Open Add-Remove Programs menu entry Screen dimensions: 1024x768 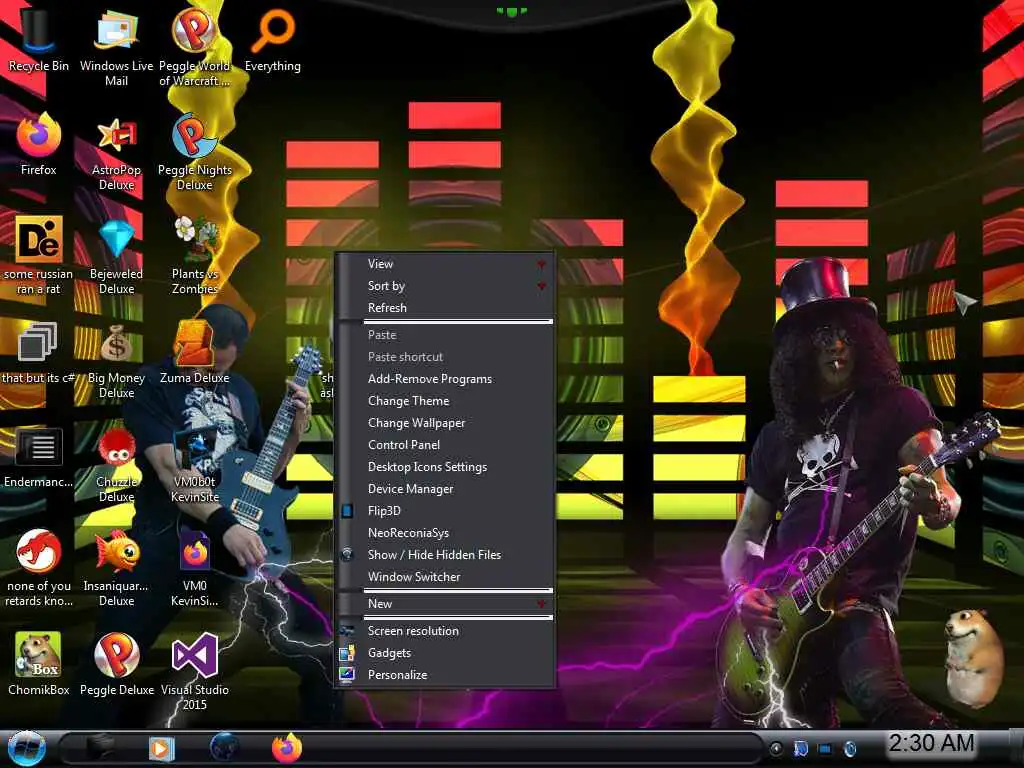coord(446,379)
